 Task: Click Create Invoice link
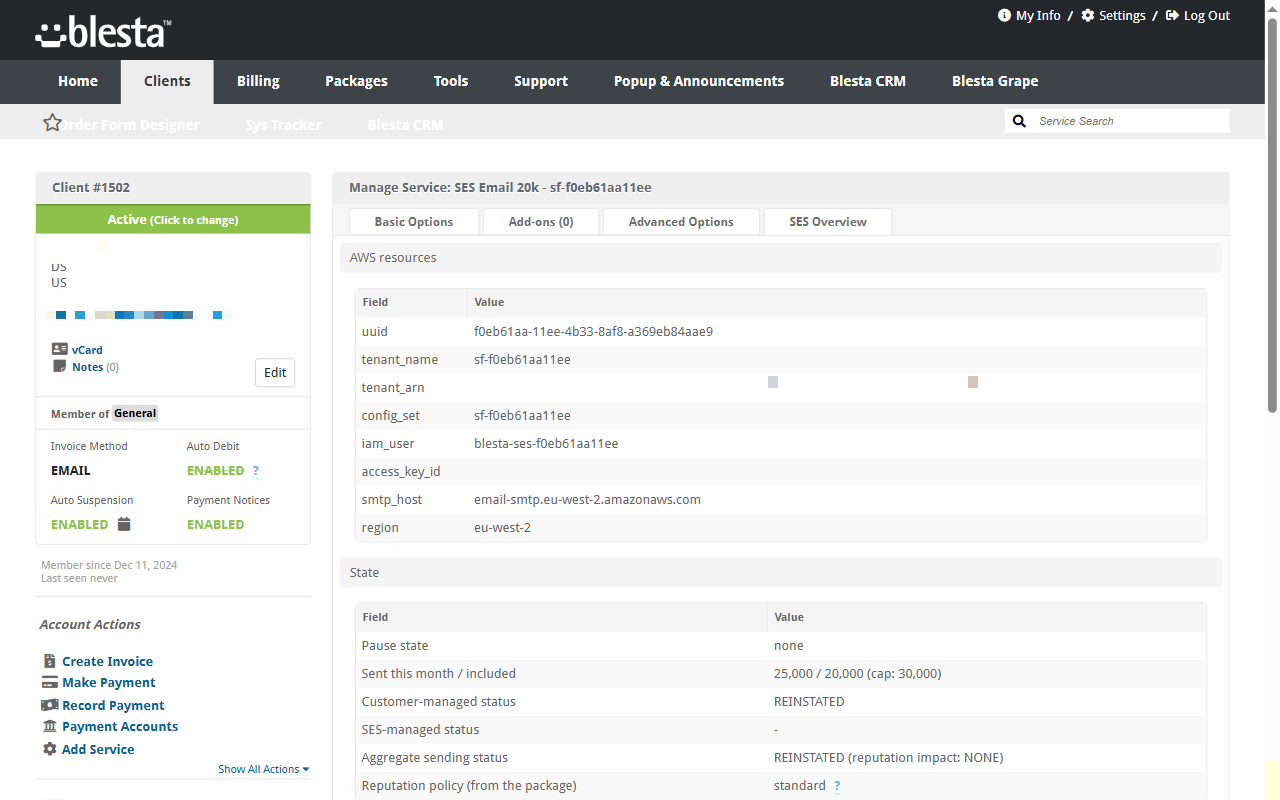point(107,661)
